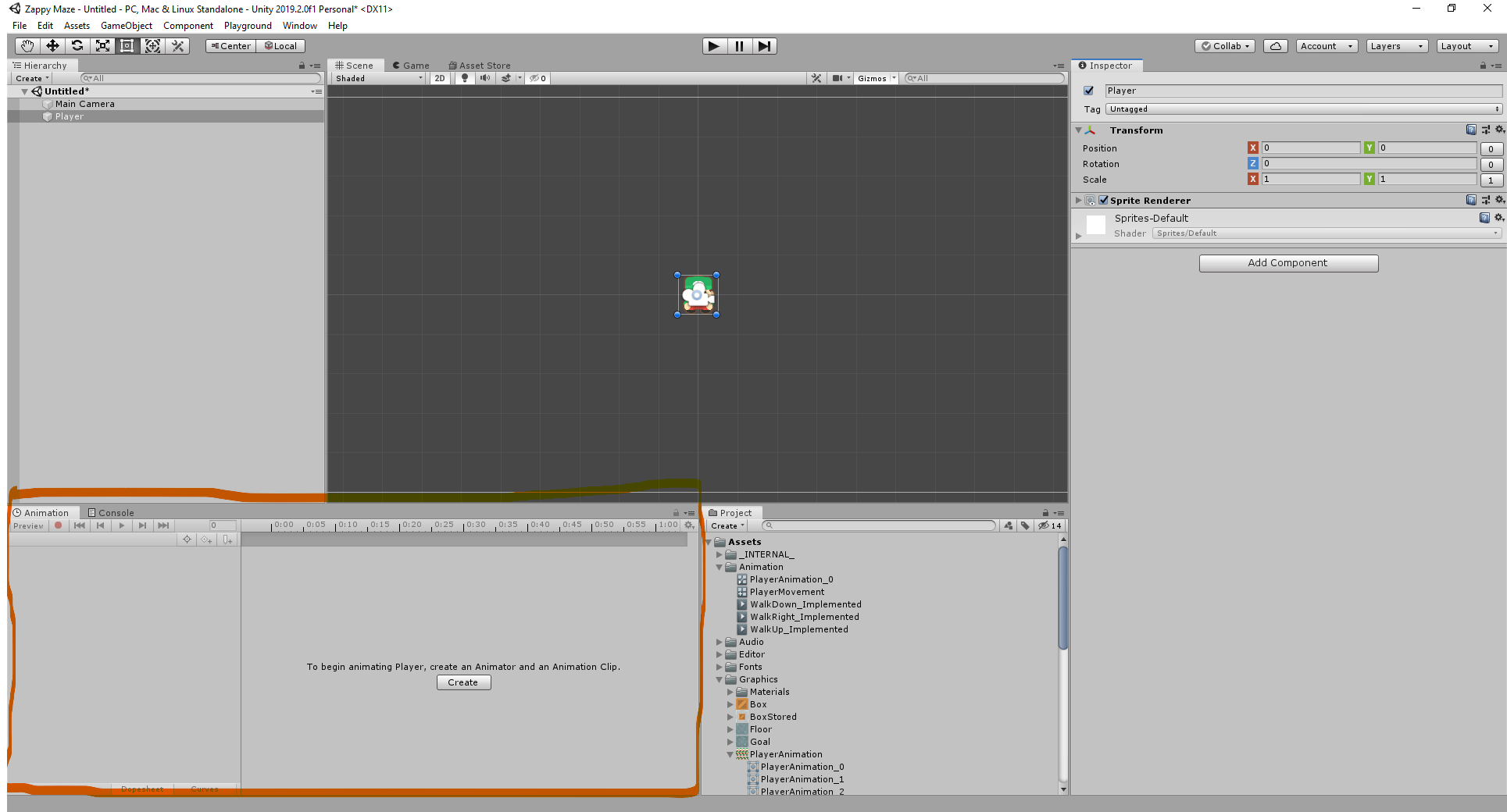Select the Rotate tool

click(x=77, y=46)
